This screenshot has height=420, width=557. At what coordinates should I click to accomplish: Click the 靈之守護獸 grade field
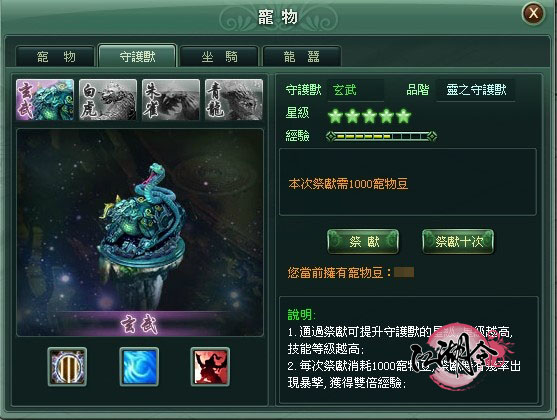point(476,90)
